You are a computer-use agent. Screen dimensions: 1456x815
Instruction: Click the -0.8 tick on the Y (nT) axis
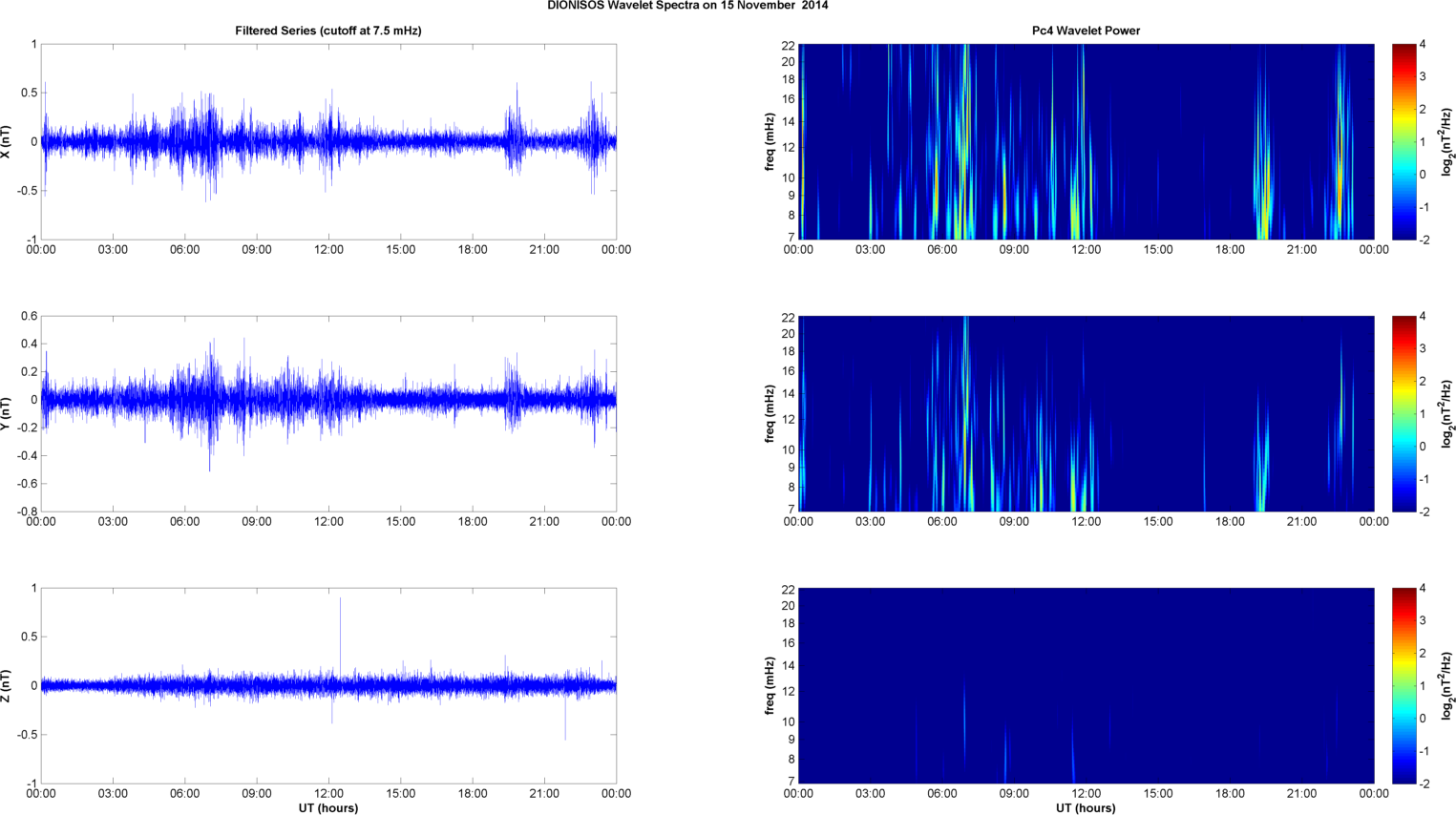[27, 512]
